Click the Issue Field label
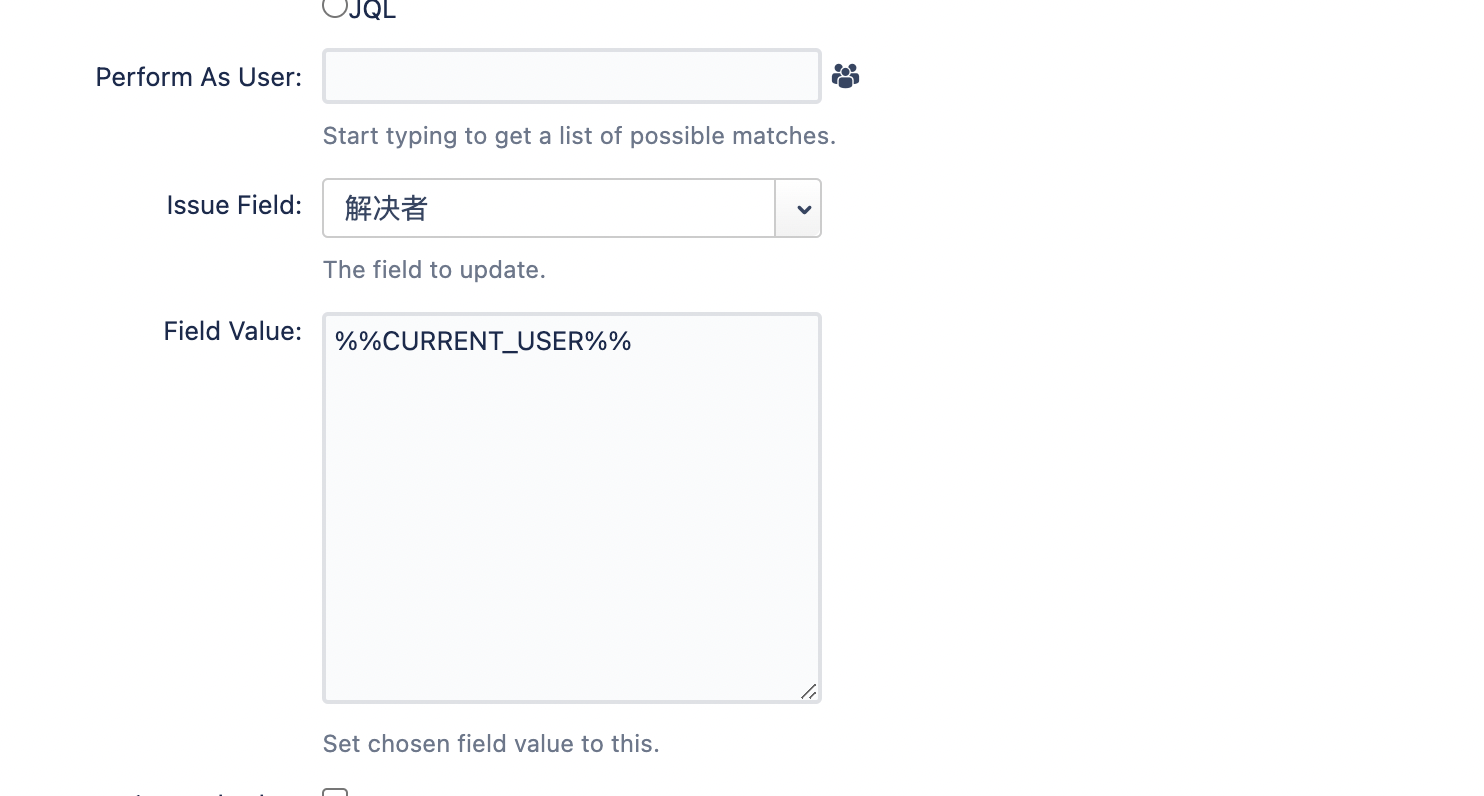 click(x=234, y=205)
